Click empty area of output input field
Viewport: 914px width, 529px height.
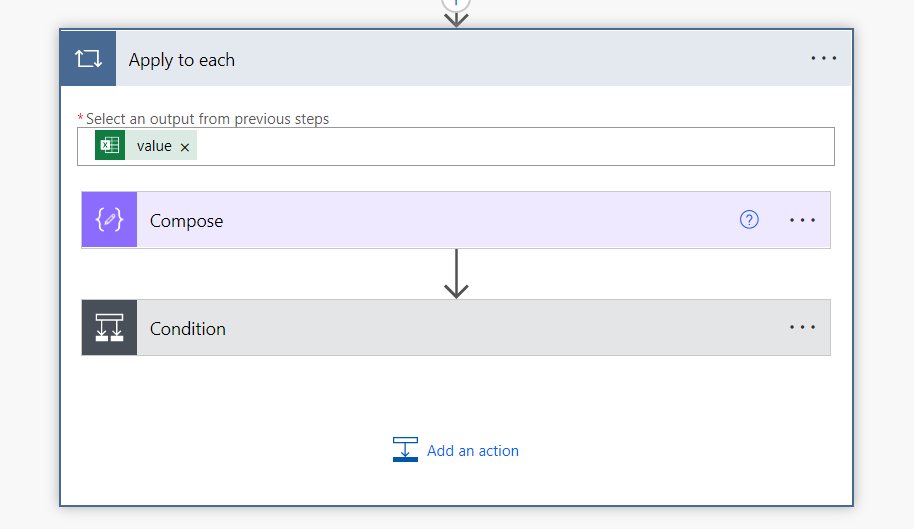pyautogui.click(x=500, y=146)
